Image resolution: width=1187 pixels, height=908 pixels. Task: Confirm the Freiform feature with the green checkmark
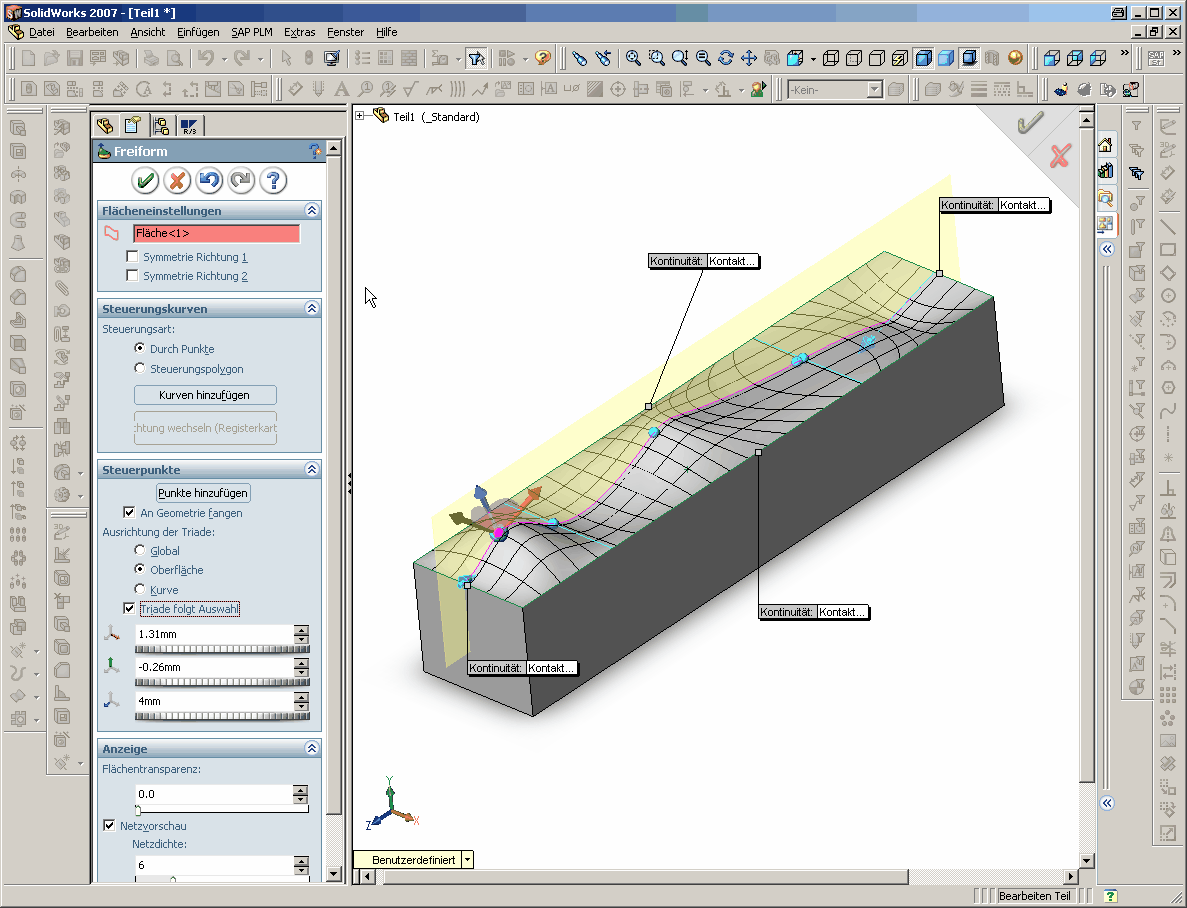tap(145, 181)
